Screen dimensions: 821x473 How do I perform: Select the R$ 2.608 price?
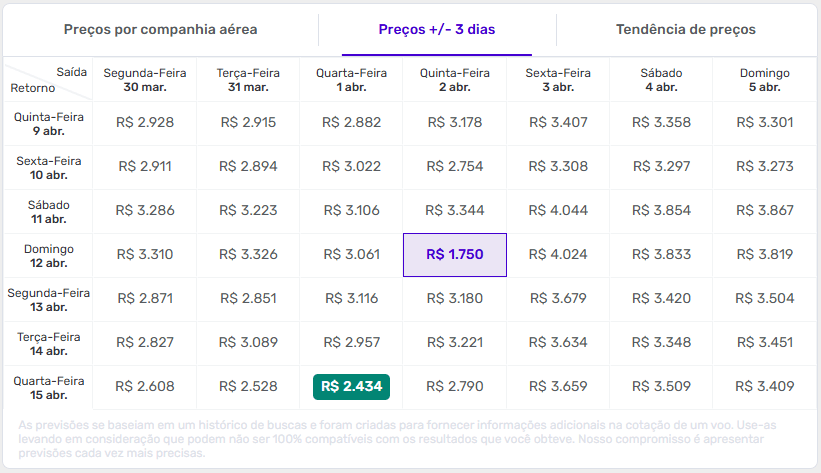coord(145,387)
